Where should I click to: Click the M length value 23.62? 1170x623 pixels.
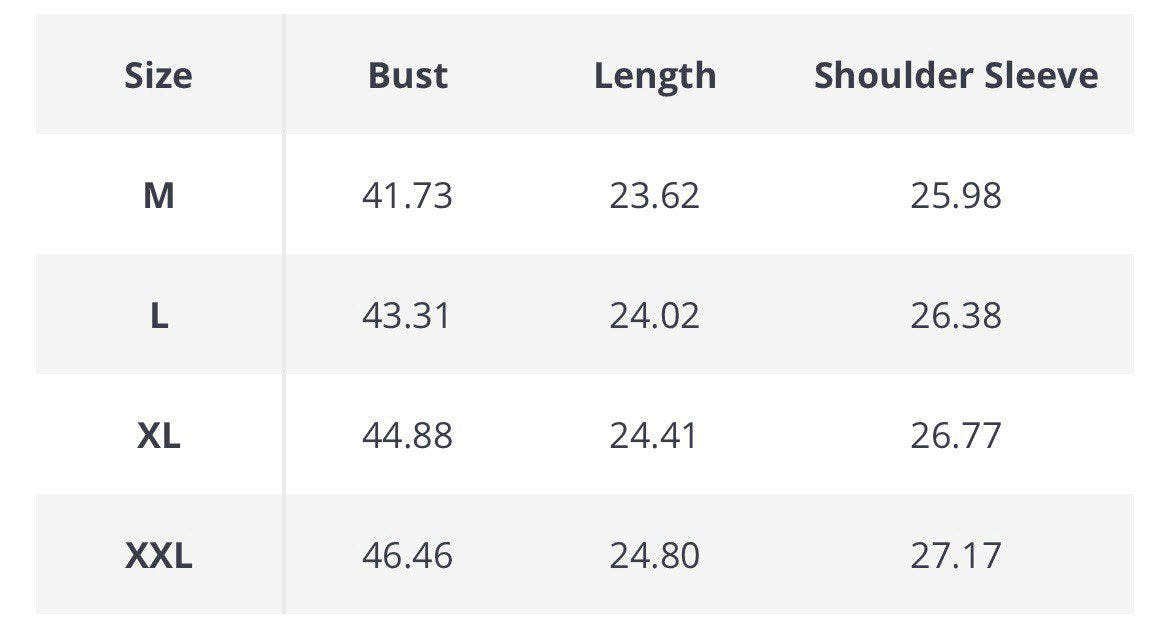655,196
